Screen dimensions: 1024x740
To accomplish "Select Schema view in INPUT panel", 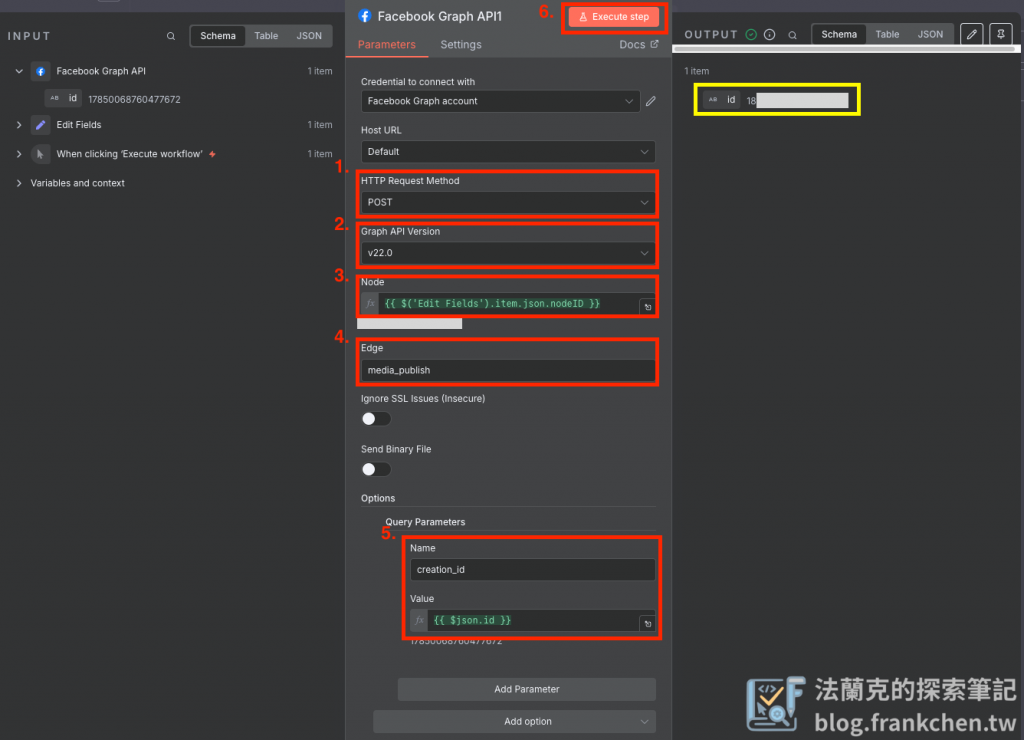I will click(x=217, y=36).
